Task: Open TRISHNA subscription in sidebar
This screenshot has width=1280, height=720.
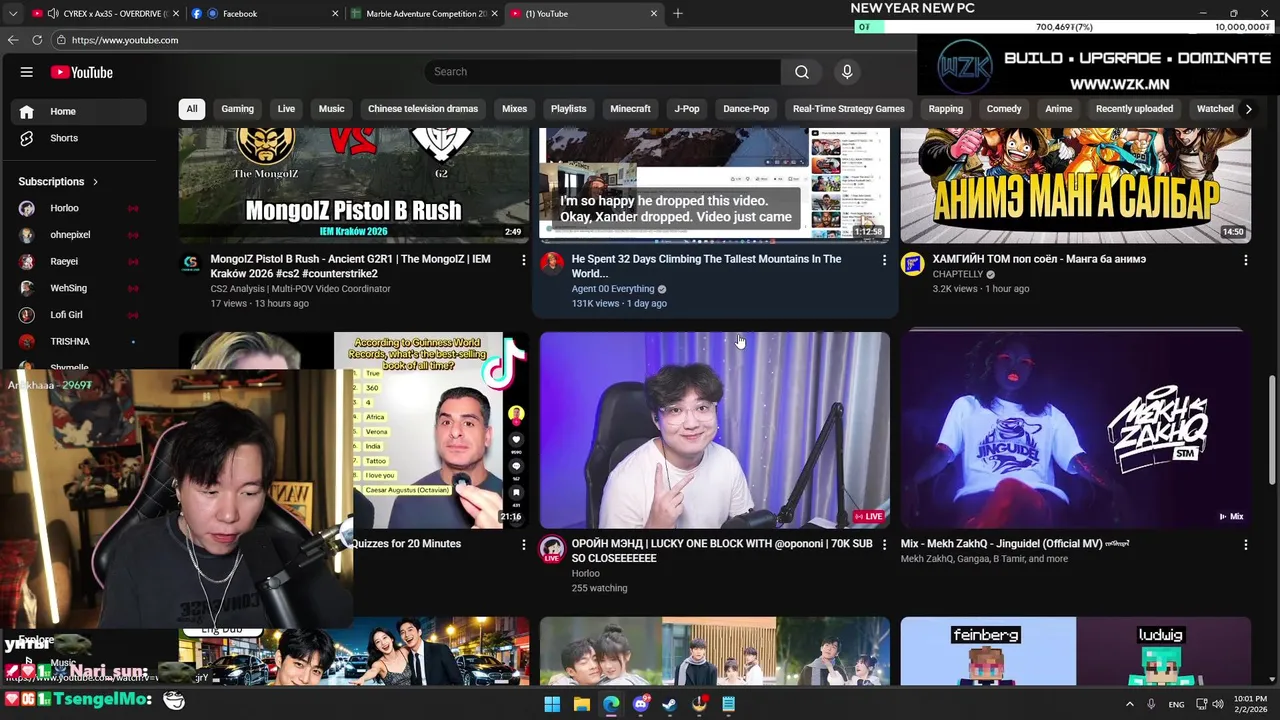Action: [x=78, y=342]
